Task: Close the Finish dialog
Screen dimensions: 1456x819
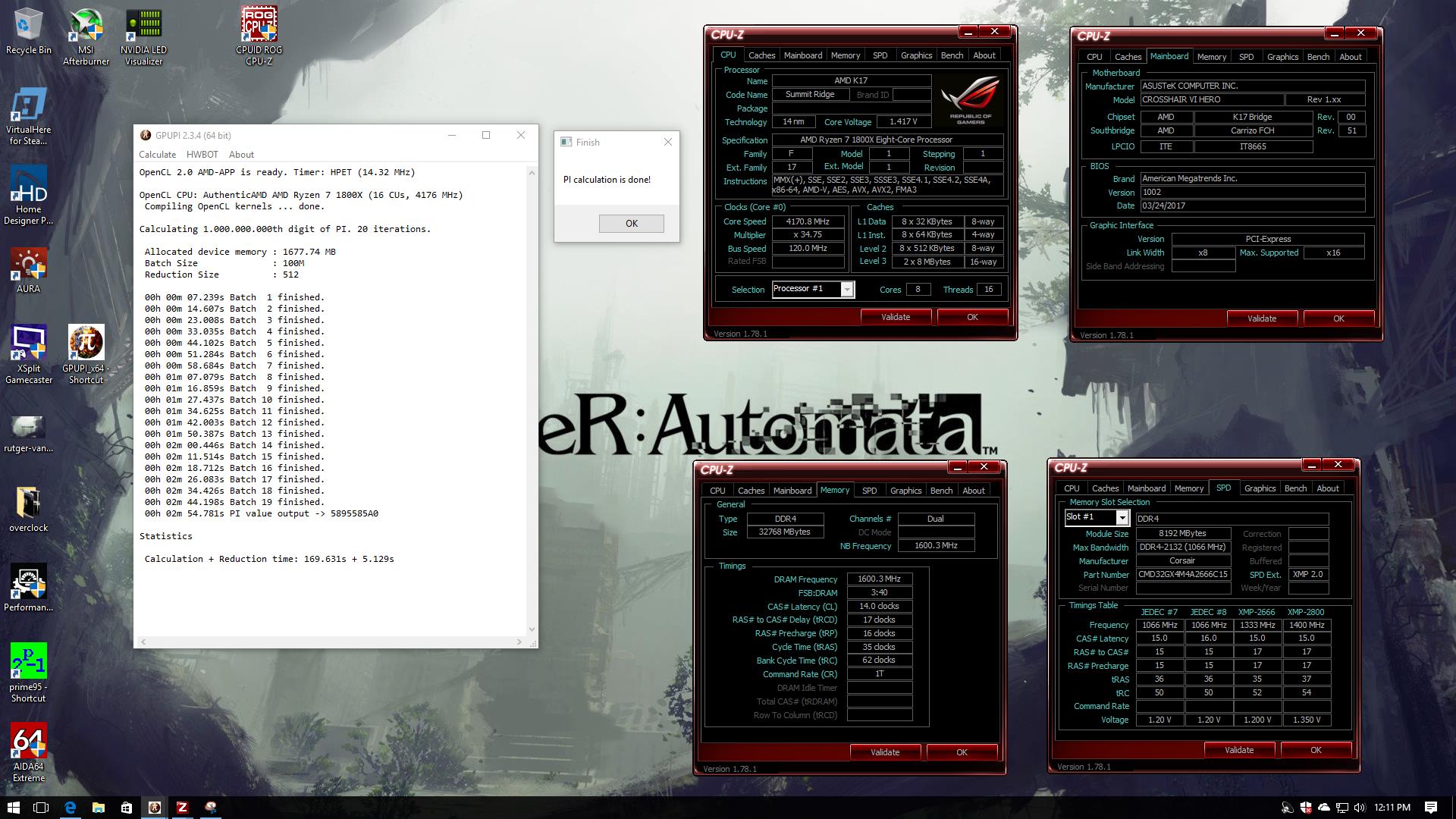Action: [667, 142]
